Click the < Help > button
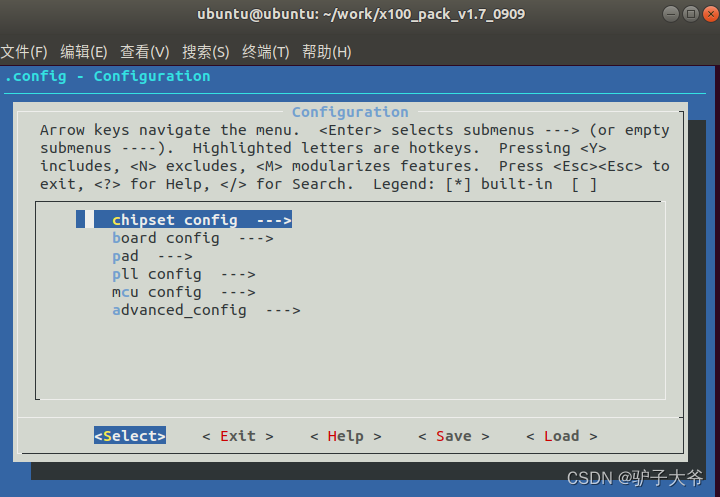 coord(346,436)
